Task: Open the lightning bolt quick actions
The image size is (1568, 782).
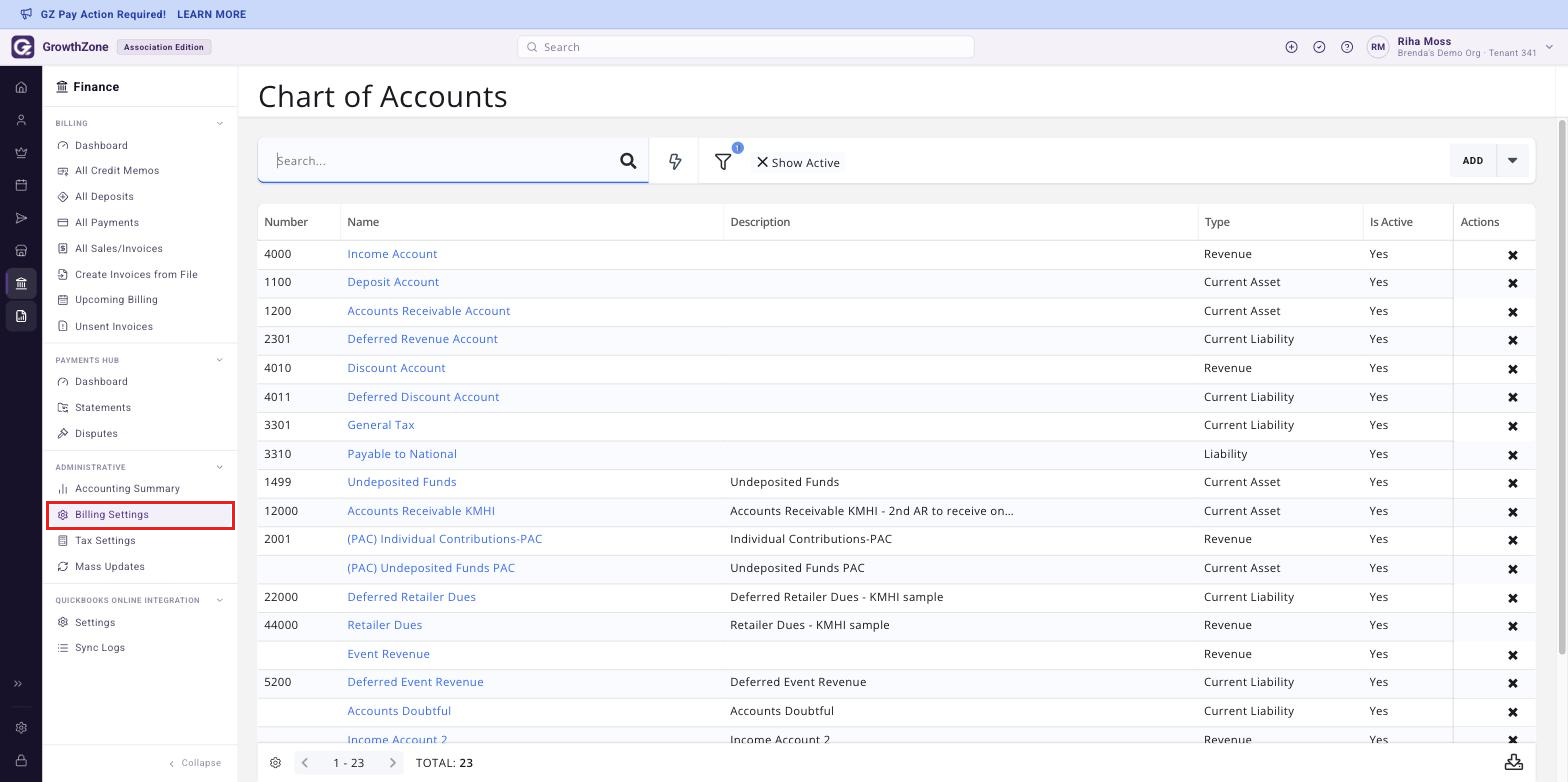Action: (x=675, y=161)
